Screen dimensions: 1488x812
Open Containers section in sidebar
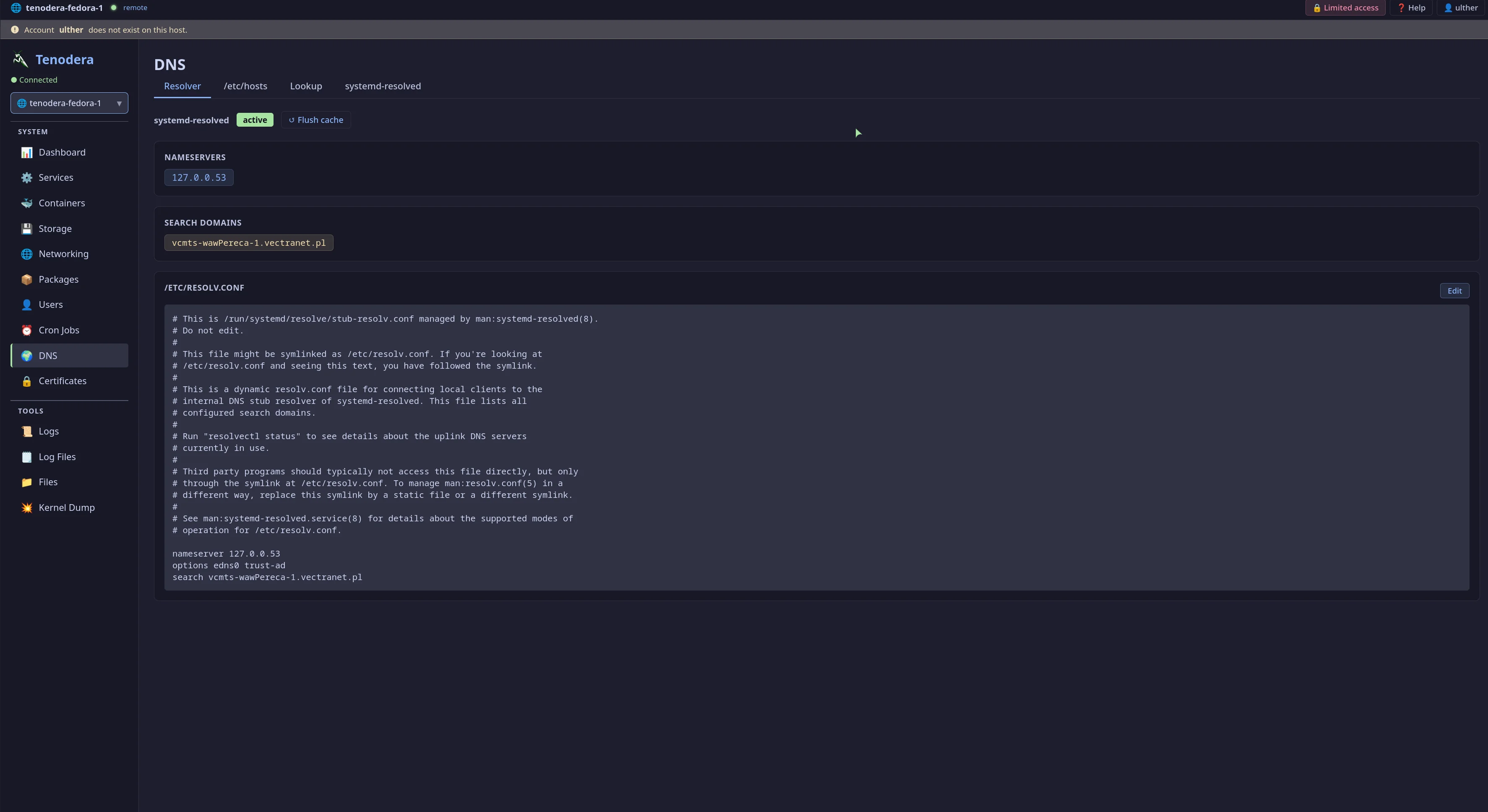coord(69,203)
